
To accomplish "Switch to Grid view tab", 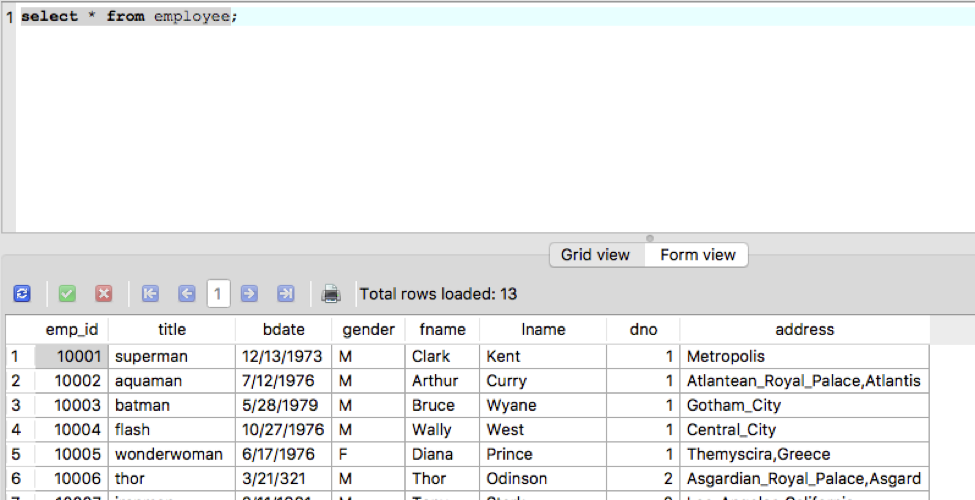I will (596, 255).
